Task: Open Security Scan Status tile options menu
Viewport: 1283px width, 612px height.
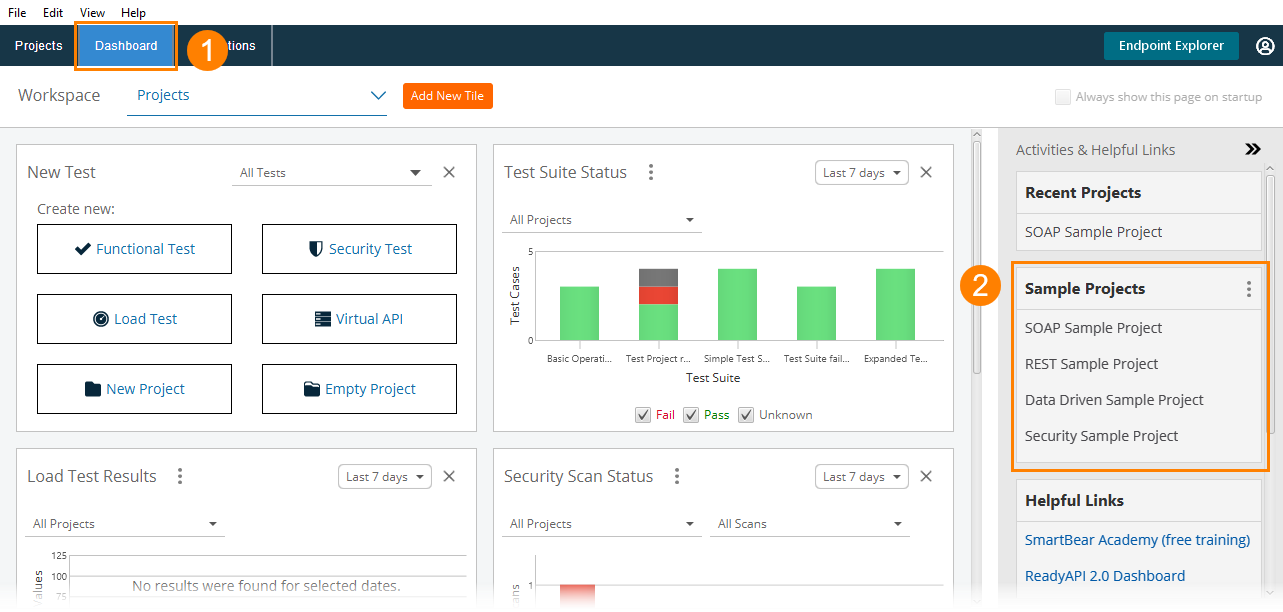Action: pos(677,476)
